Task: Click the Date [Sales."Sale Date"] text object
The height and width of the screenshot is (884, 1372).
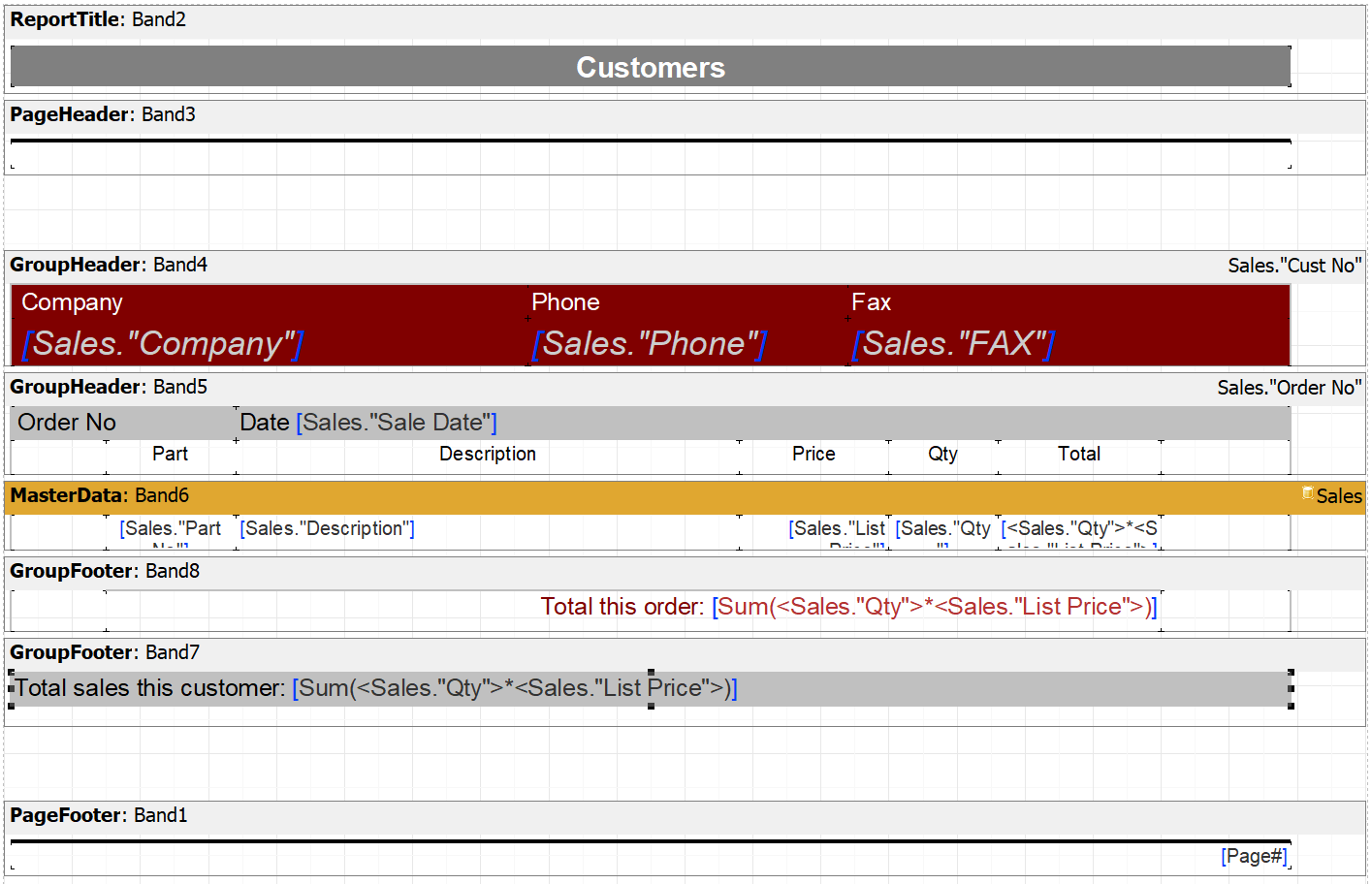Action: click(x=368, y=423)
